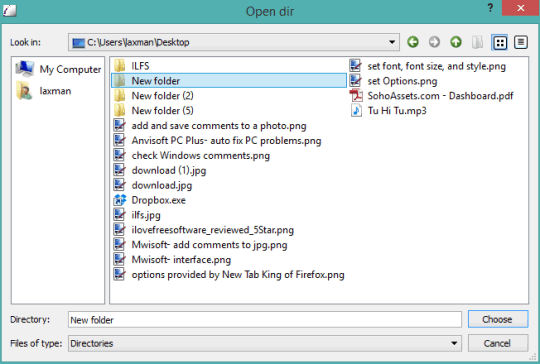
Task: Click the Cancel button
Action: tap(498, 343)
